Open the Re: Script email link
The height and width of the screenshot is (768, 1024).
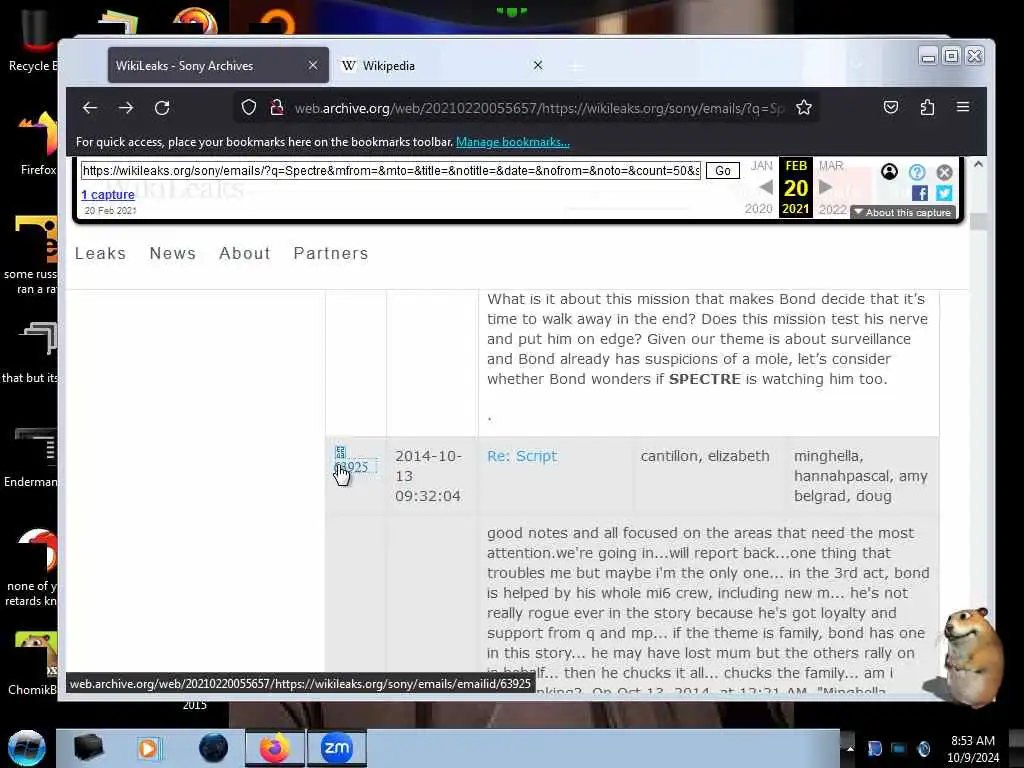pos(522,456)
